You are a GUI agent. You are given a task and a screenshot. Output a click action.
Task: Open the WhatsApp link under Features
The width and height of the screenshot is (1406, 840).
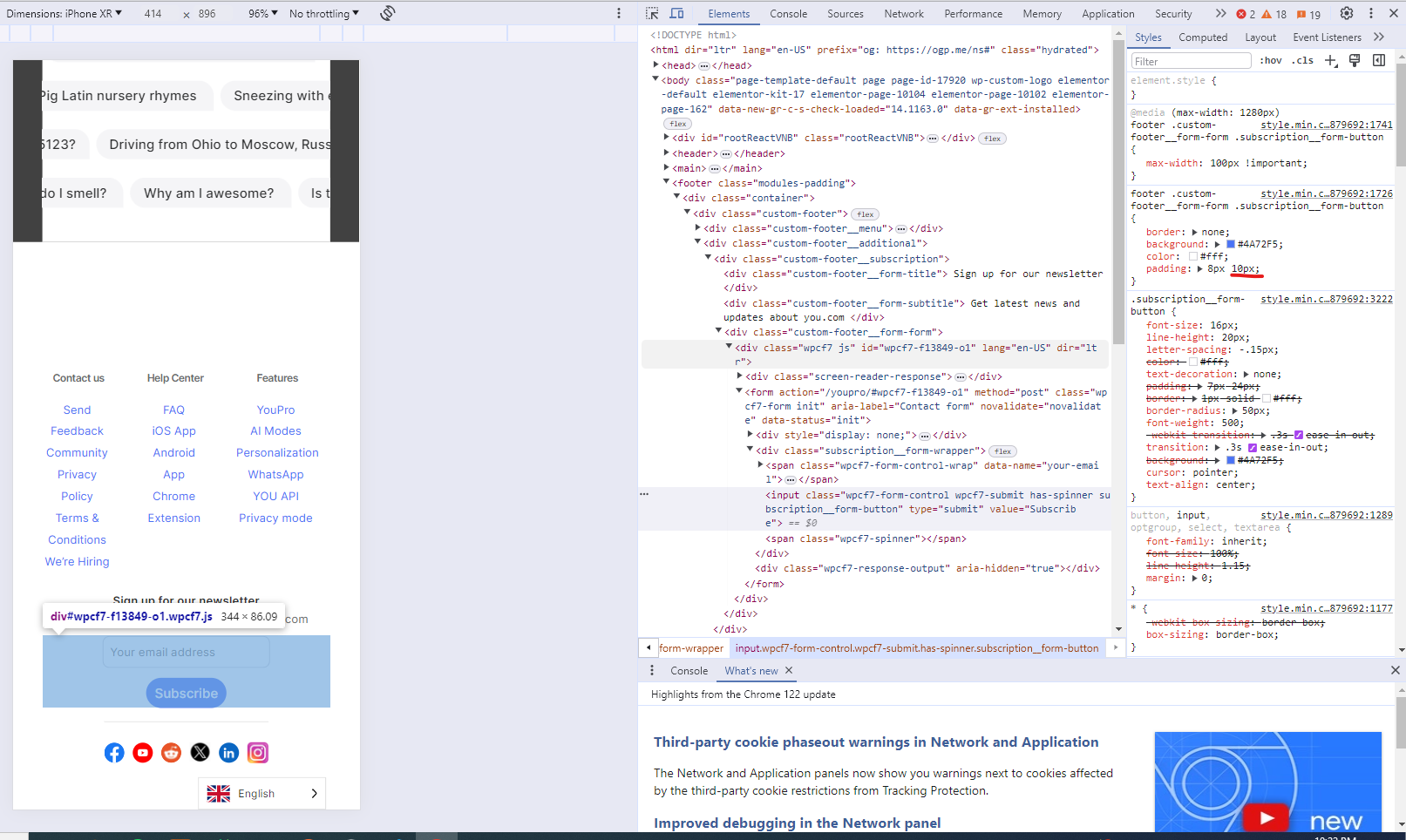pos(276,475)
